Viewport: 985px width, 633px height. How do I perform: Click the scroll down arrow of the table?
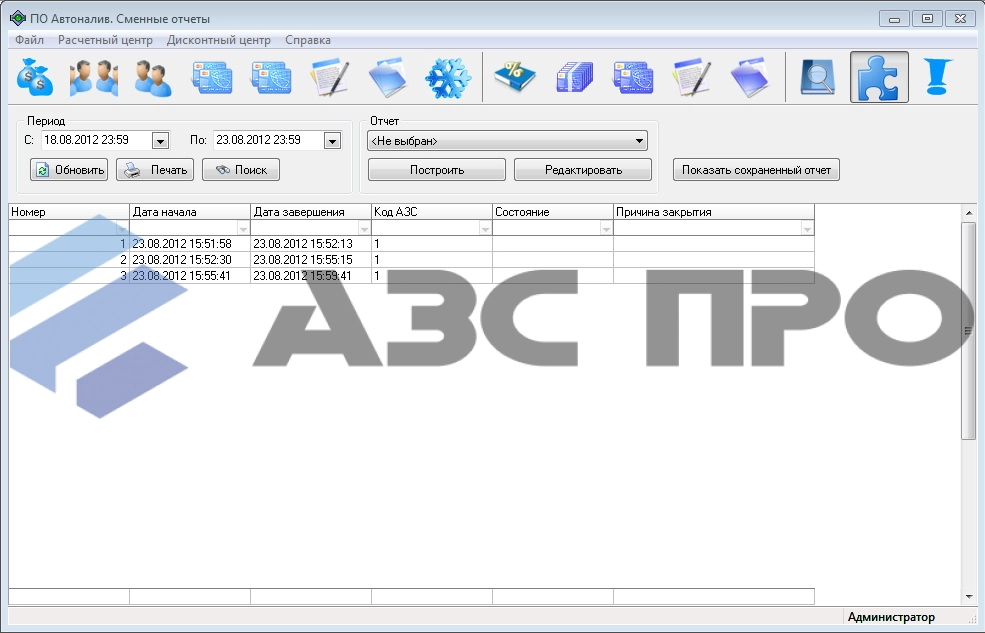pos(969,597)
